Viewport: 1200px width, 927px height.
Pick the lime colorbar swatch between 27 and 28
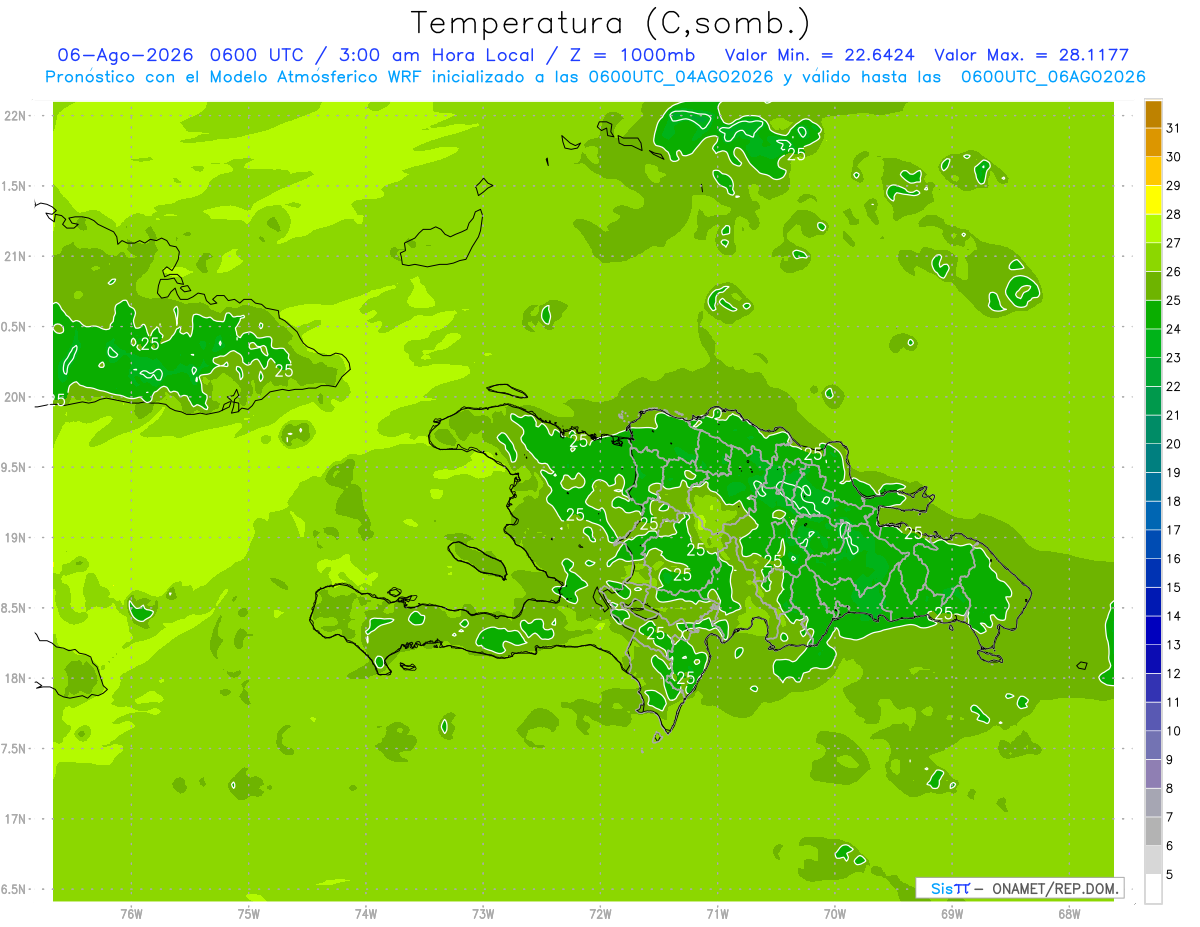click(1153, 229)
